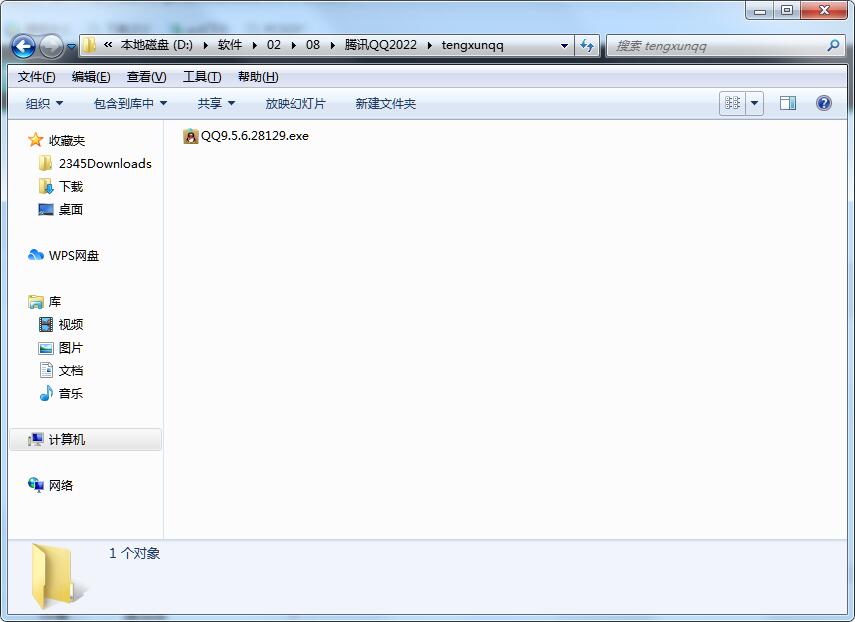The height and width of the screenshot is (622, 855).
Task: Select 计算机 in navigation pane
Action: click(67, 439)
